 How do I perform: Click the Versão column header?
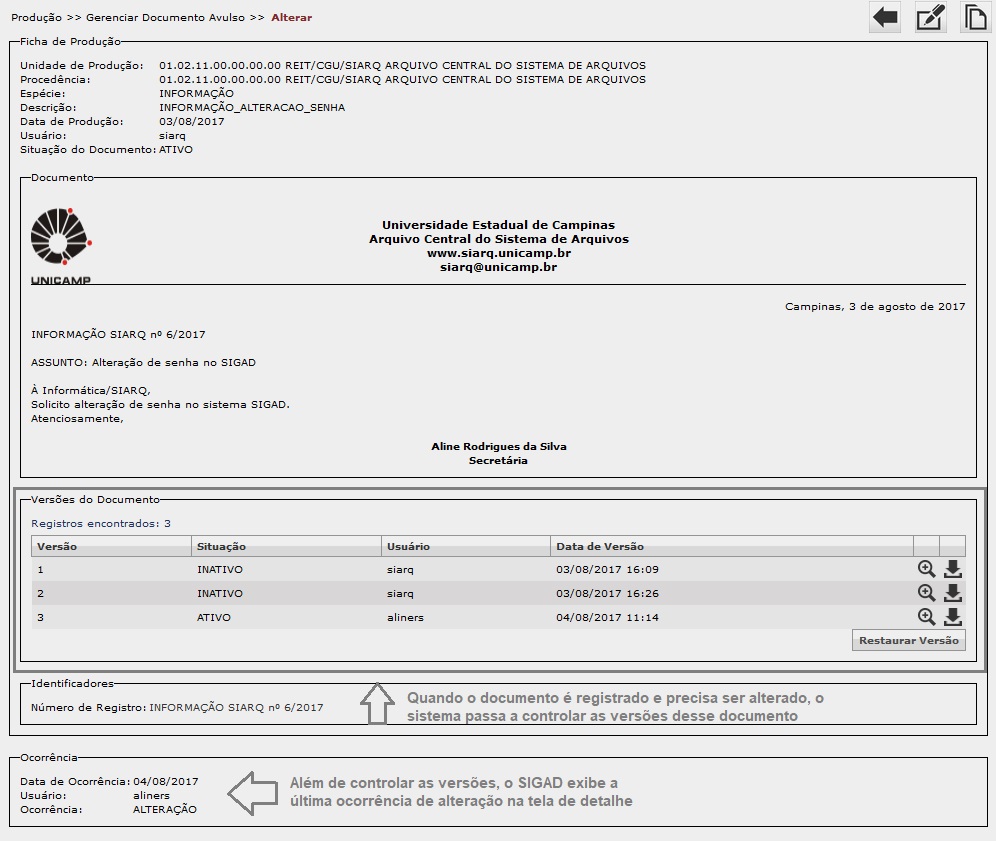[x=111, y=546]
